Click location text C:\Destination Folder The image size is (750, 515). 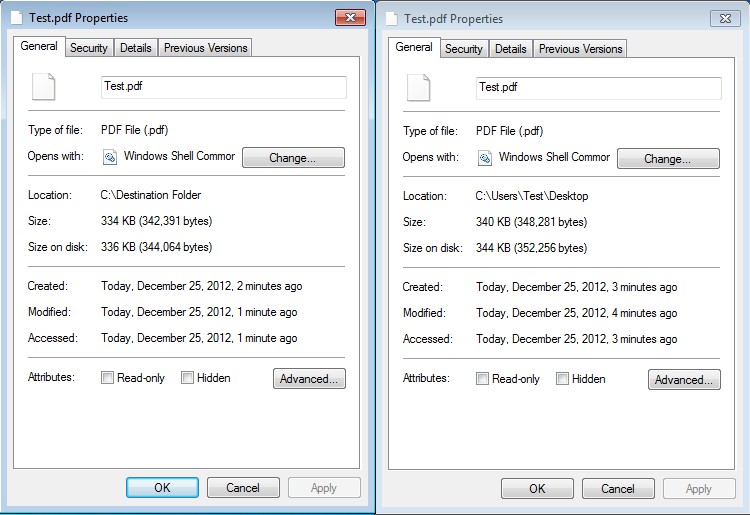tap(151, 195)
